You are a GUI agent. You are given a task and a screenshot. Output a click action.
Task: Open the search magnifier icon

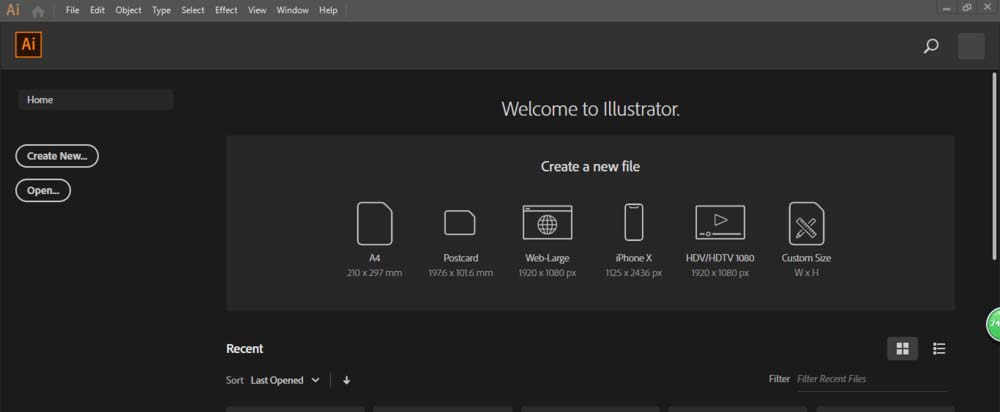coord(931,46)
